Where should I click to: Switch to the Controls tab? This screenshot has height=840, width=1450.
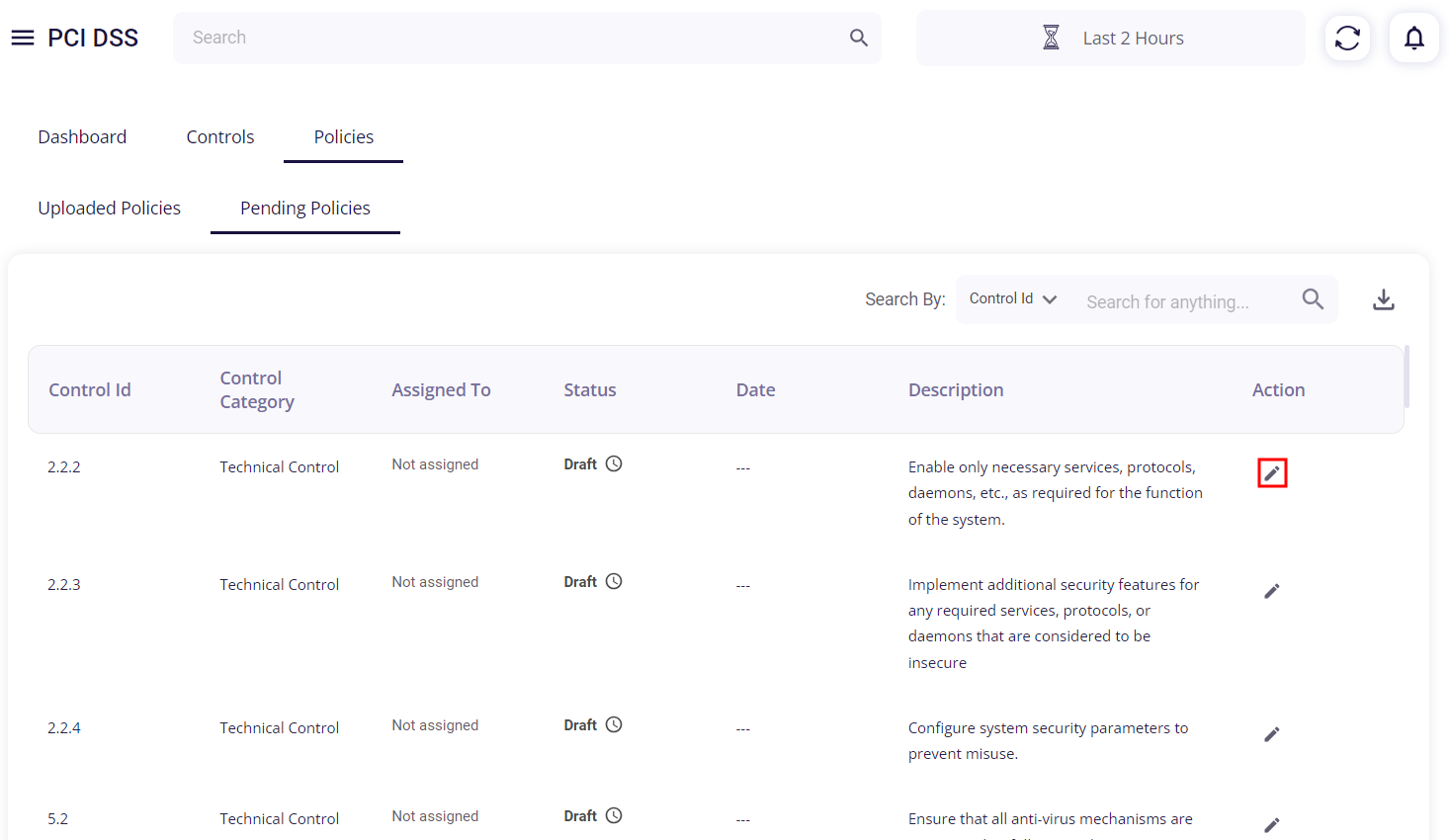(x=220, y=136)
